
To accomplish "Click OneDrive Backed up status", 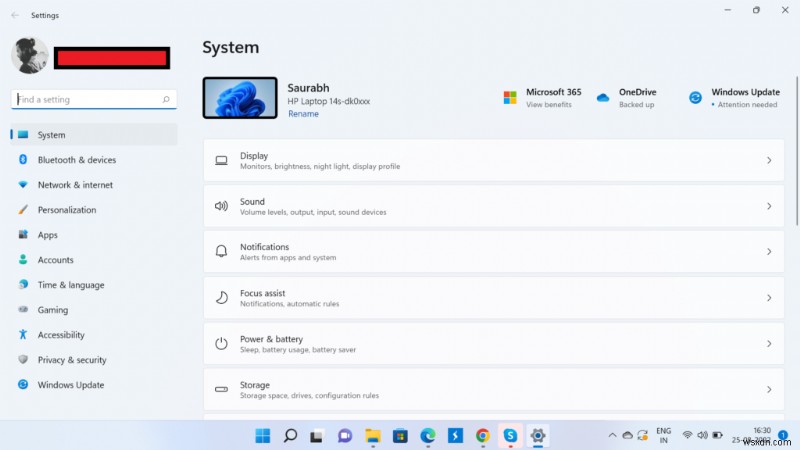I will pyautogui.click(x=636, y=105).
